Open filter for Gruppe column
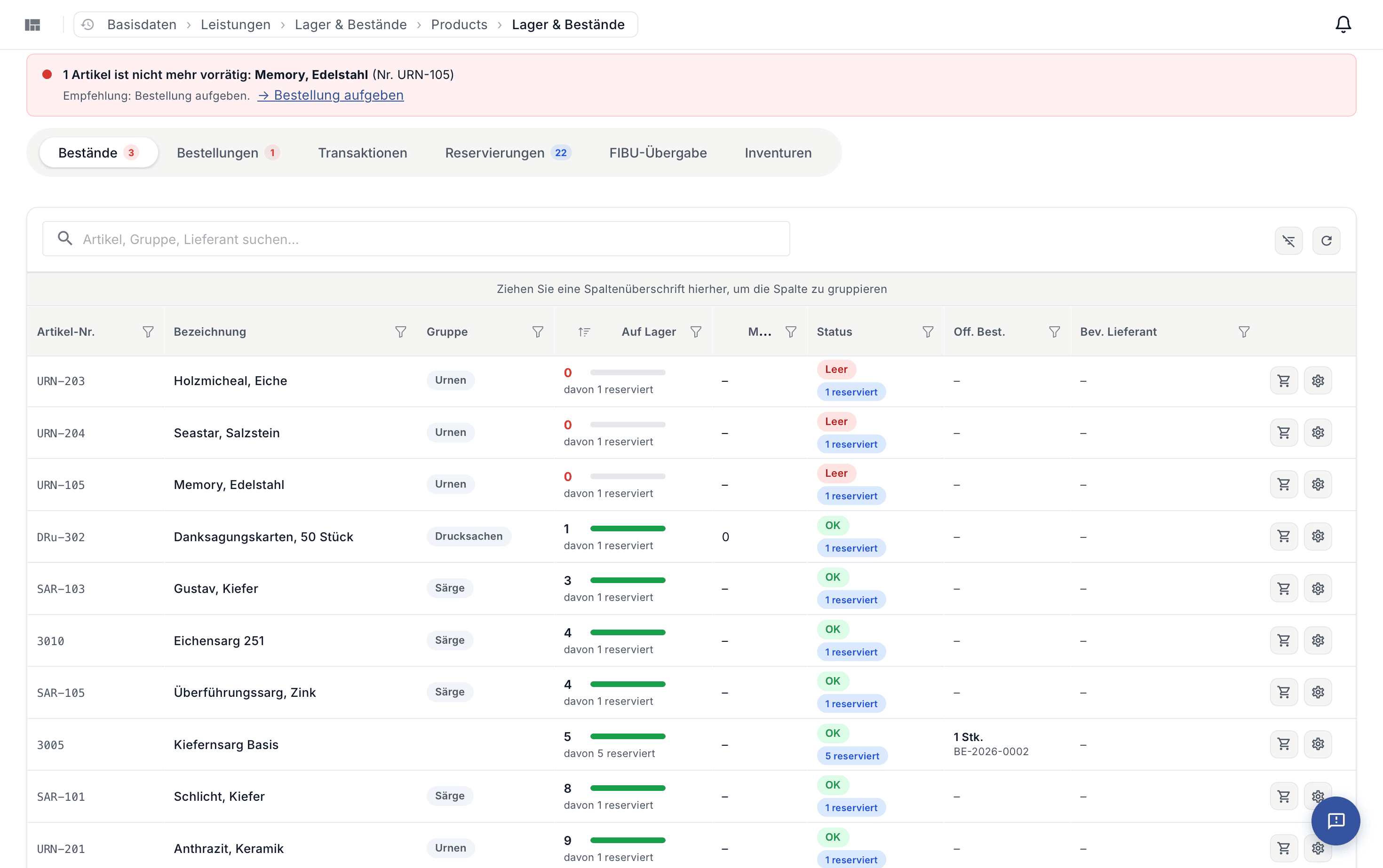The width and height of the screenshot is (1383, 868). [x=538, y=332]
